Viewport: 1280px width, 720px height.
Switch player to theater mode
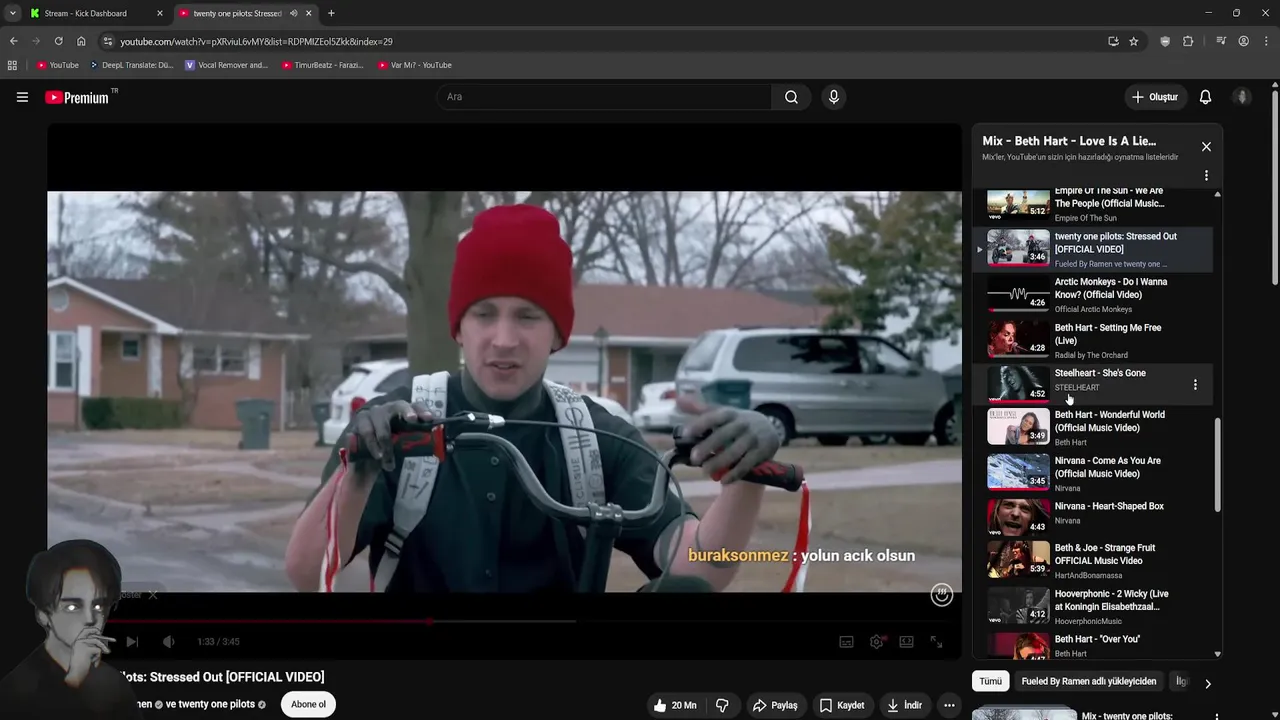pyautogui.click(x=906, y=642)
